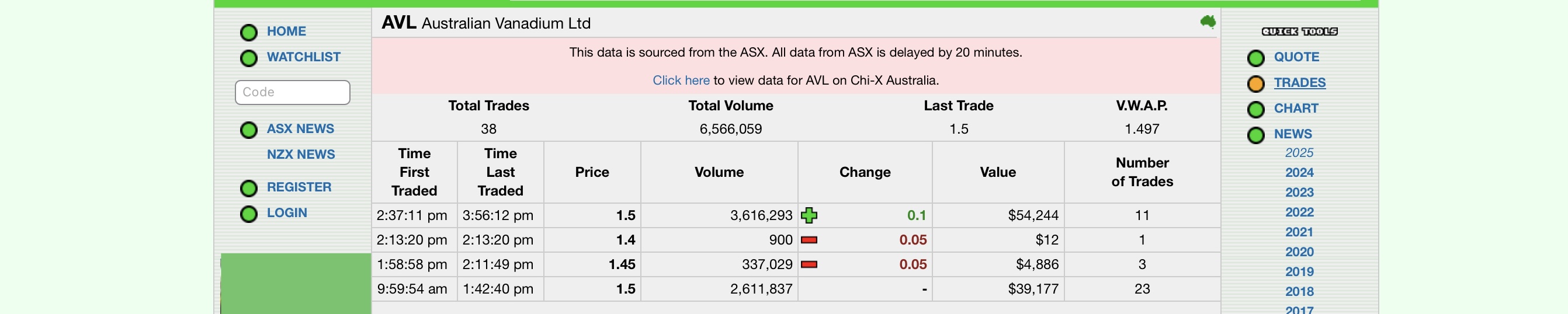
Task: View news for year 2021
Action: tap(1299, 232)
